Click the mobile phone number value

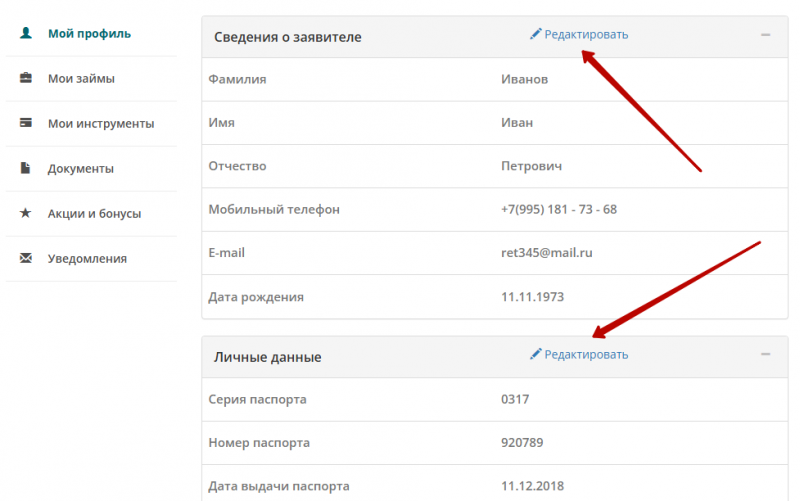[x=558, y=209]
